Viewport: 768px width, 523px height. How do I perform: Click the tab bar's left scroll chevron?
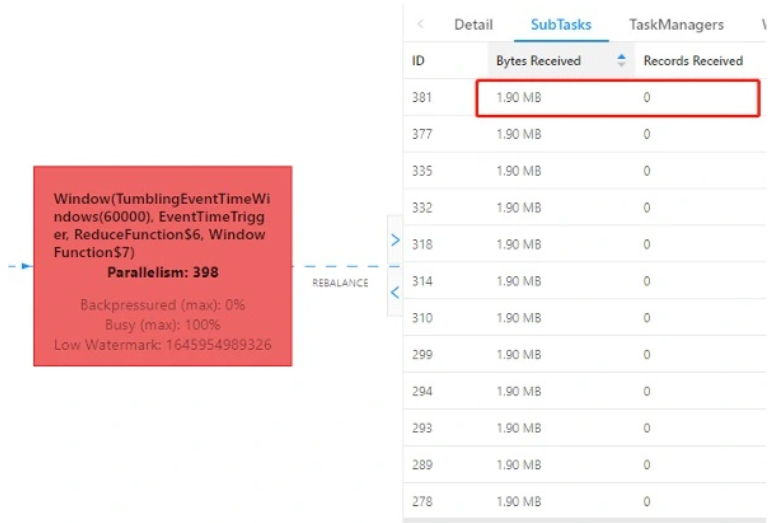420,24
